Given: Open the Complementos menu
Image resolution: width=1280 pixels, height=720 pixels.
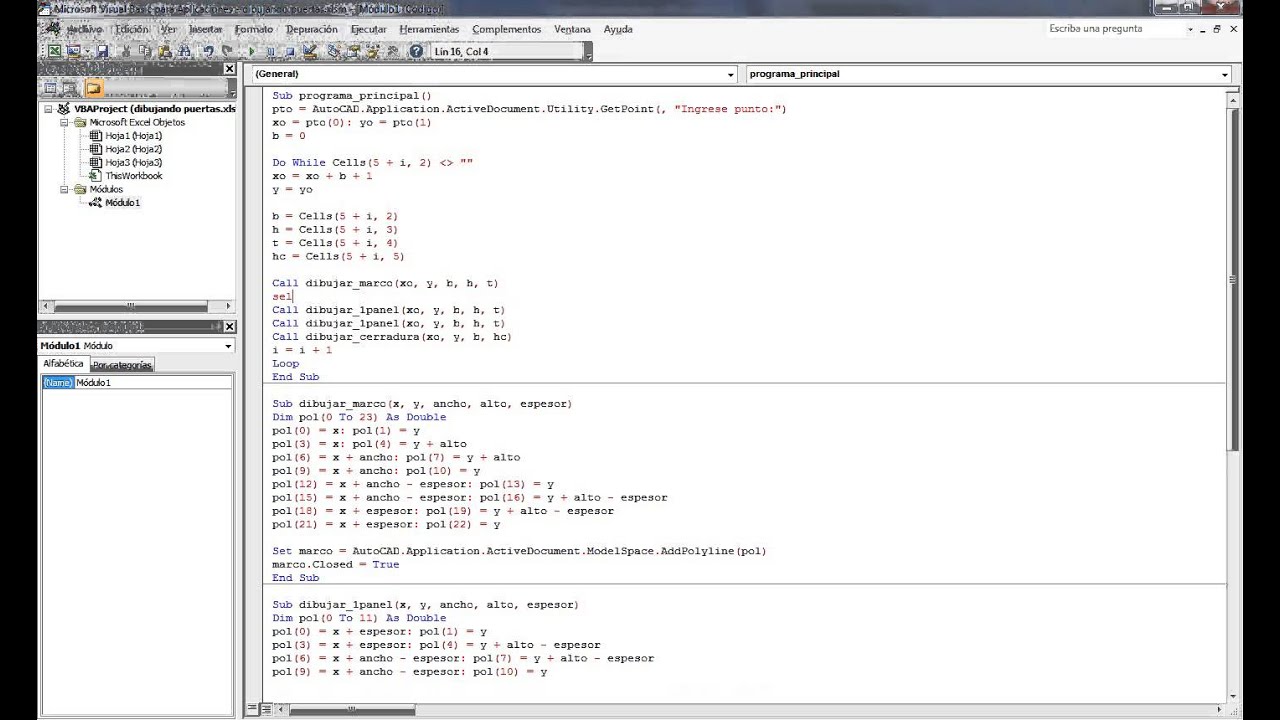Looking at the screenshot, I should 506,29.
